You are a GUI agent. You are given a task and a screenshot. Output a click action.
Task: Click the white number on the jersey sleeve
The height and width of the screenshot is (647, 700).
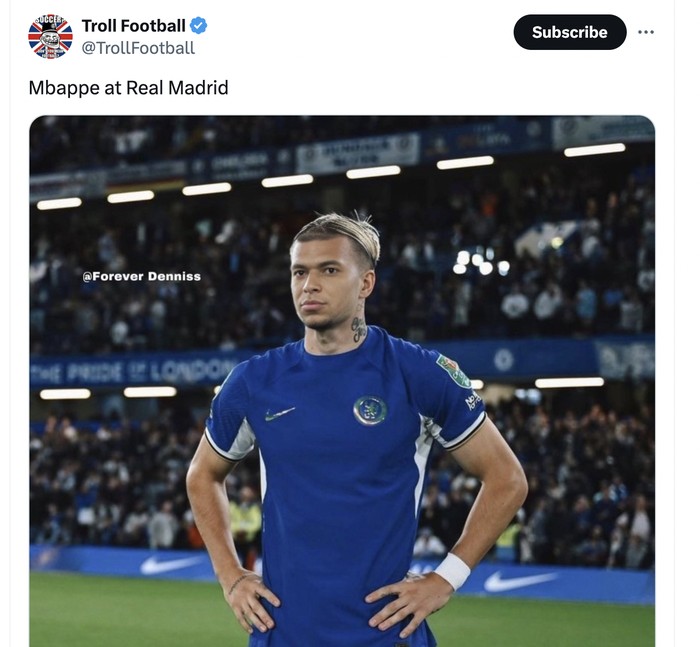coord(473,400)
